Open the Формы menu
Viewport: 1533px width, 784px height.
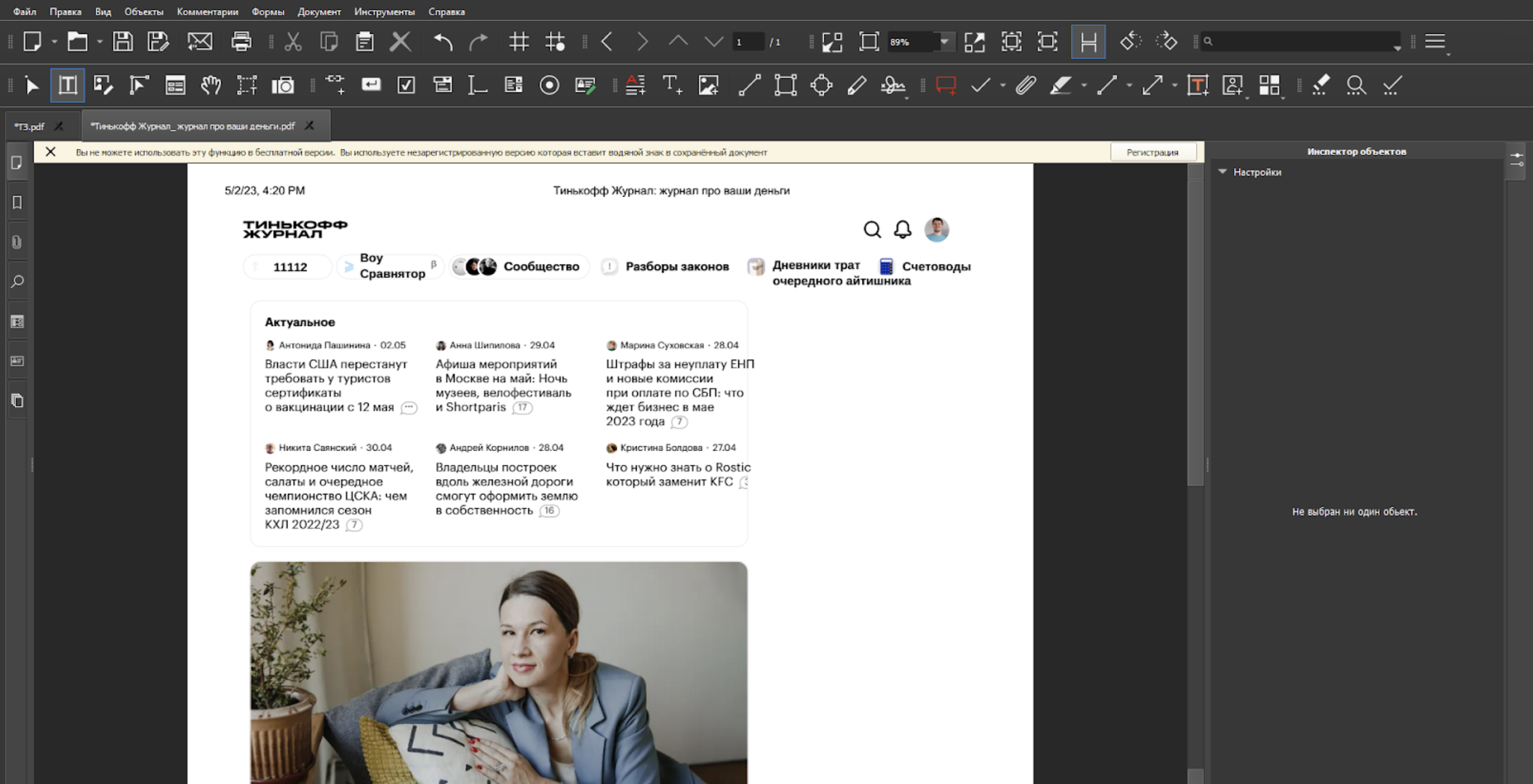click(x=268, y=11)
